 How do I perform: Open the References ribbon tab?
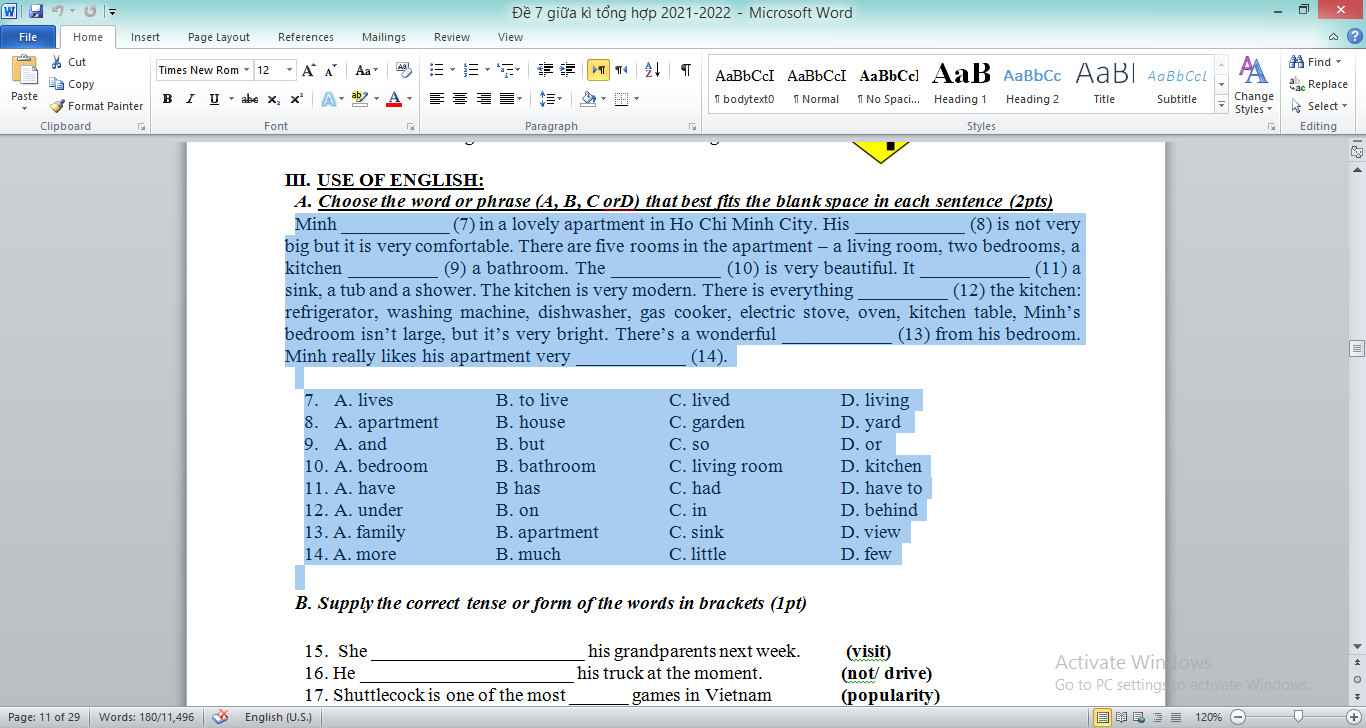(x=305, y=37)
